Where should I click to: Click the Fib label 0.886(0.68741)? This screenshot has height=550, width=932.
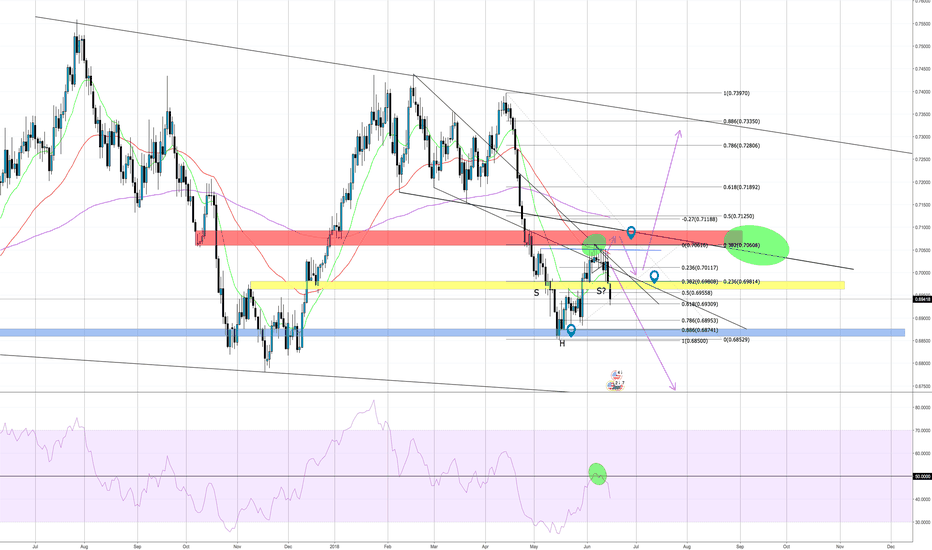click(700, 330)
